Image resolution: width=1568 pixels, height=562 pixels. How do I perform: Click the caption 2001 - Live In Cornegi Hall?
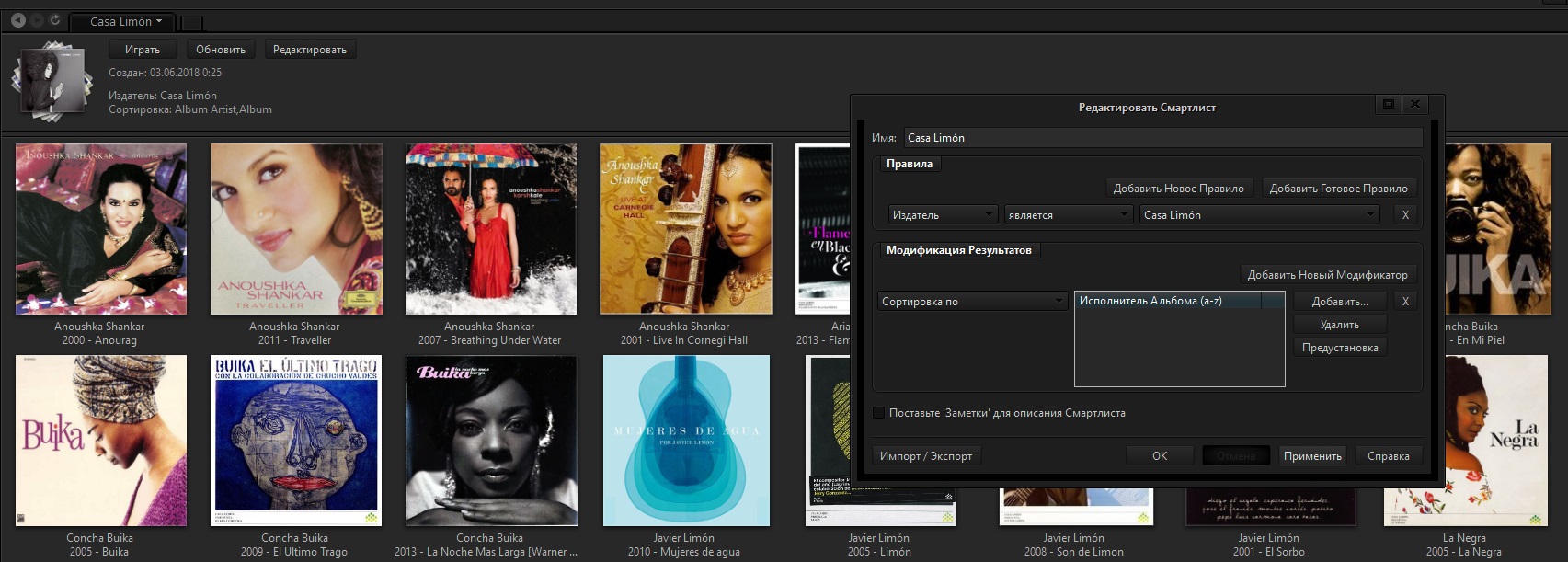[x=684, y=340]
